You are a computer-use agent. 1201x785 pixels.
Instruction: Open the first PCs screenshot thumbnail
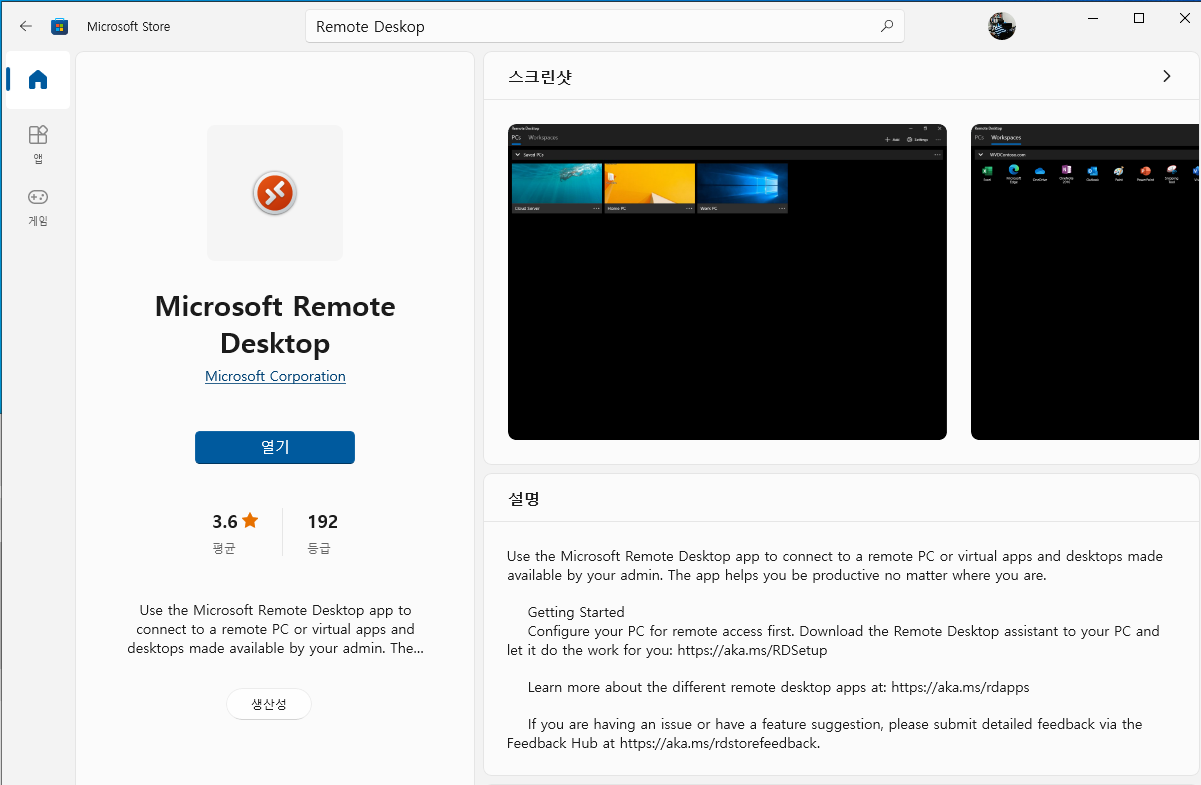tap(727, 282)
